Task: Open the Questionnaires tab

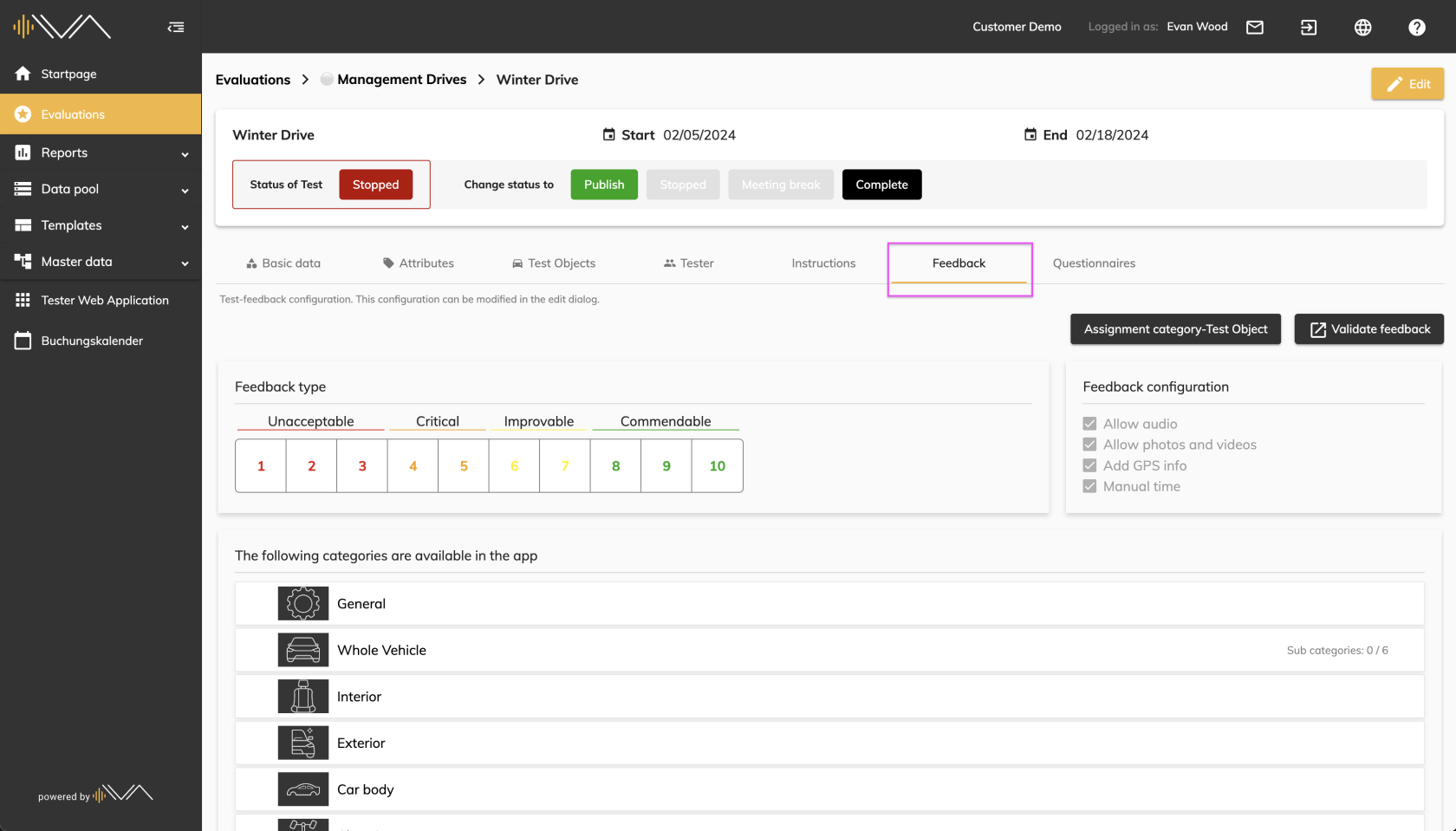Action: 1094,263
